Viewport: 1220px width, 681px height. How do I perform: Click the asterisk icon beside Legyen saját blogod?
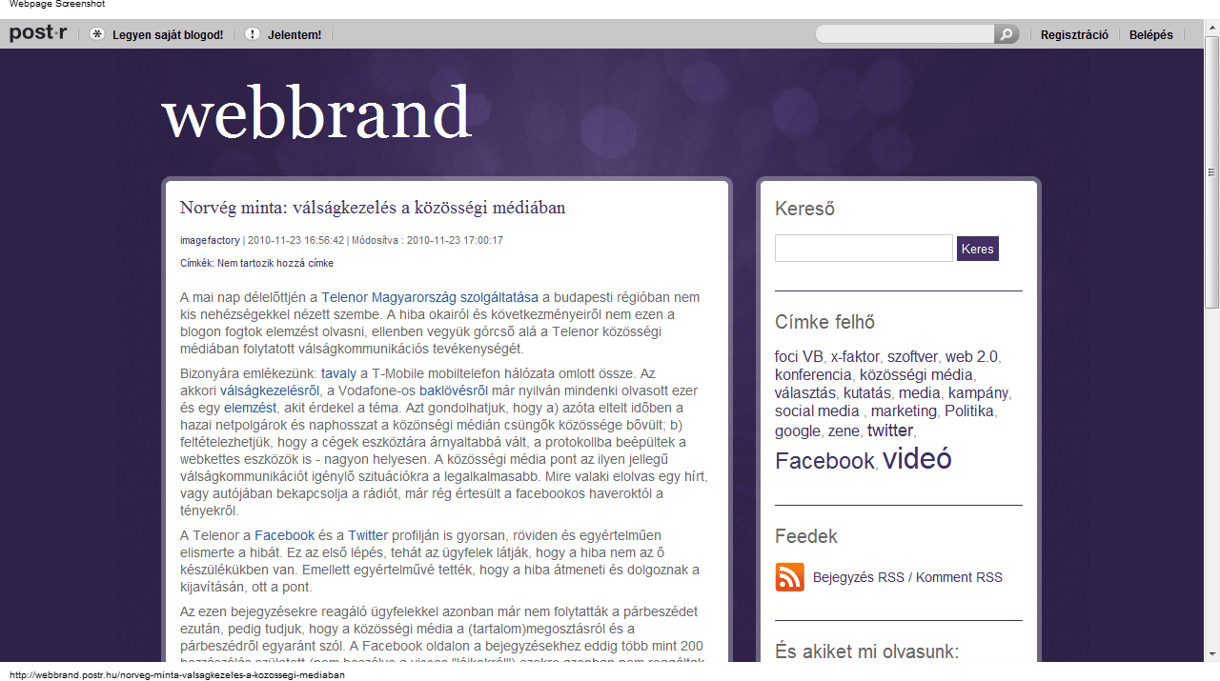click(x=97, y=34)
